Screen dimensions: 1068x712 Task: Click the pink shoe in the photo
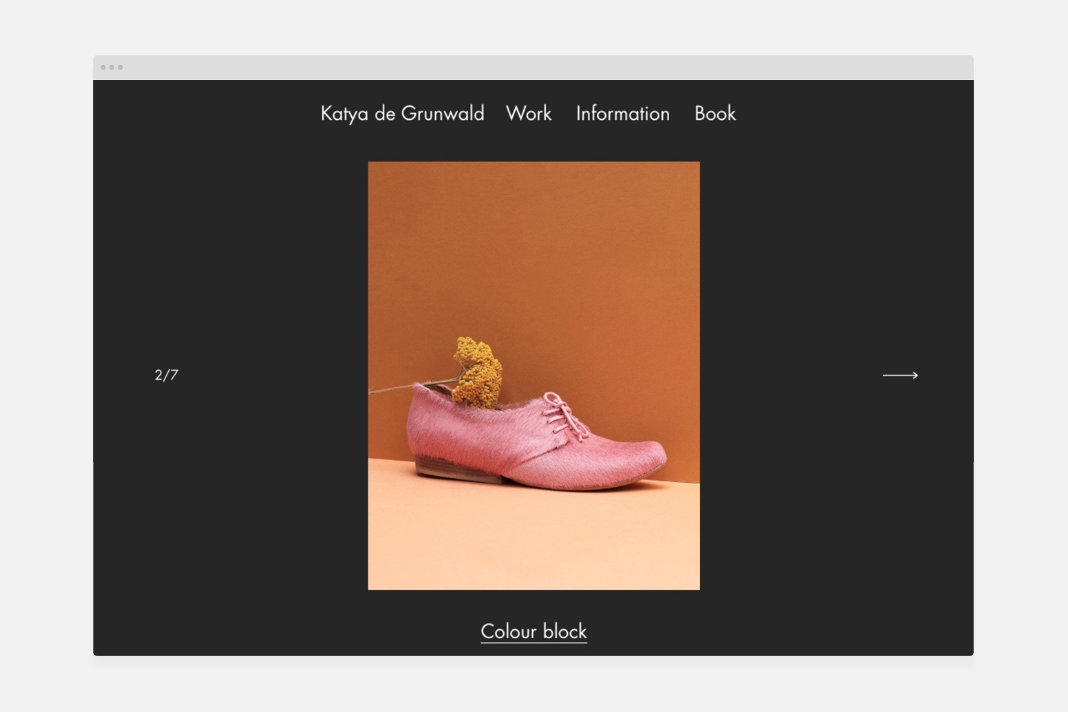pyautogui.click(x=536, y=441)
